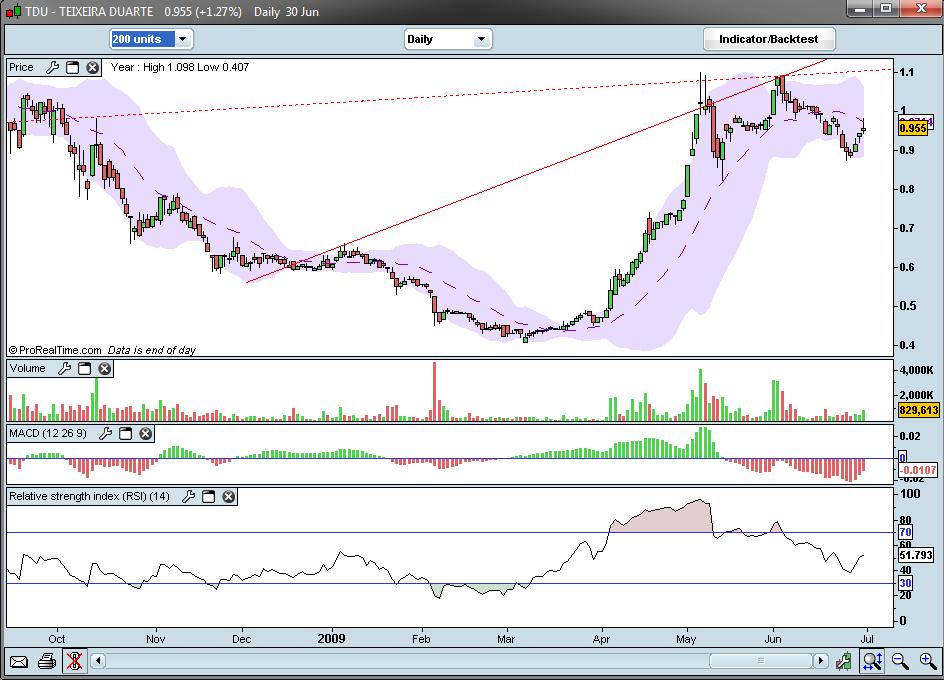This screenshot has width=944, height=680.
Task: Click the RSI 30 level marker
Action: [x=905, y=583]
